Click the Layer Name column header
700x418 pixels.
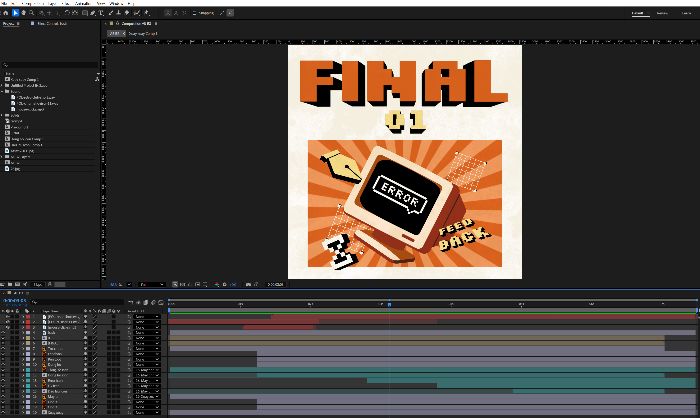click(50, 311)
